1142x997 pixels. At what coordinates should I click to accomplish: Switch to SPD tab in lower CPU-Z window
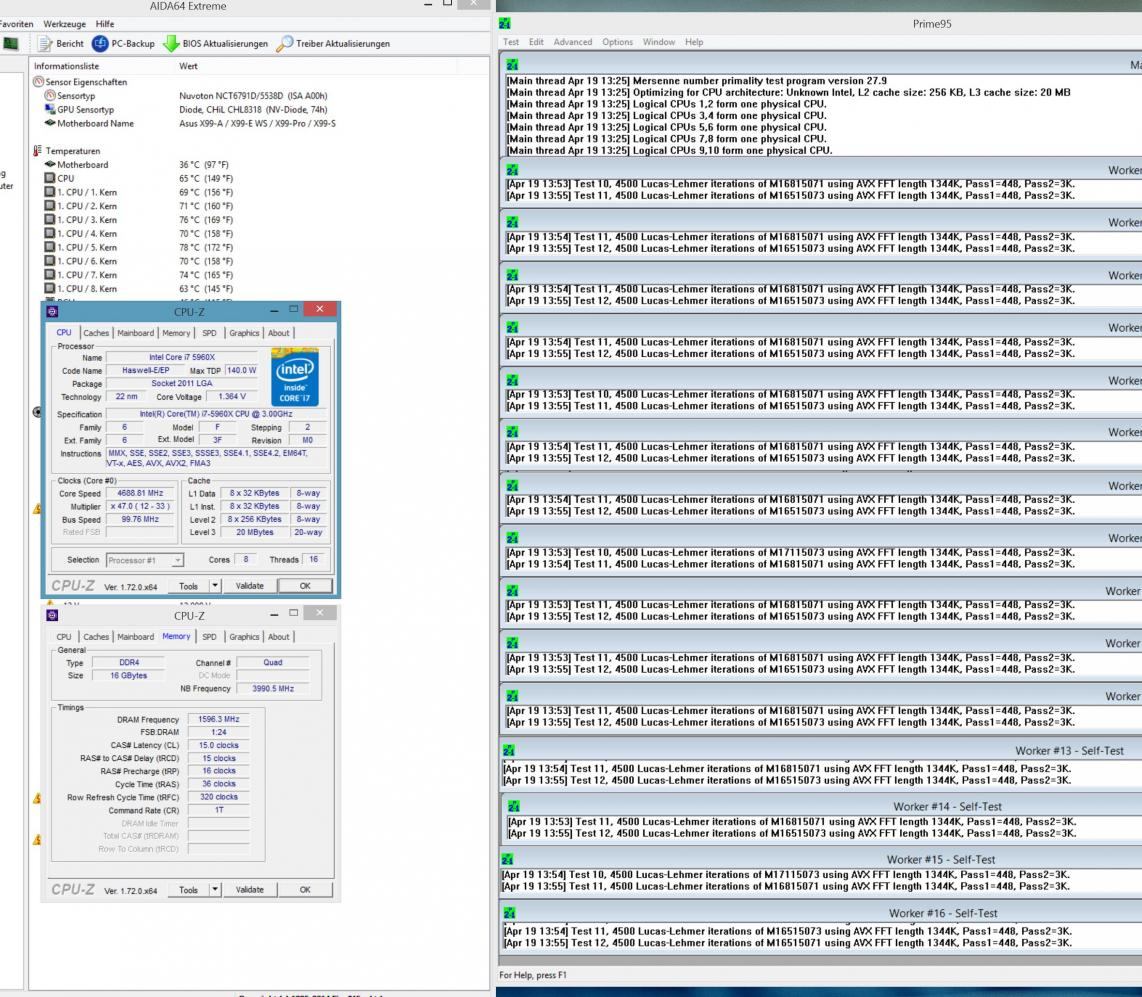(210, 636)
